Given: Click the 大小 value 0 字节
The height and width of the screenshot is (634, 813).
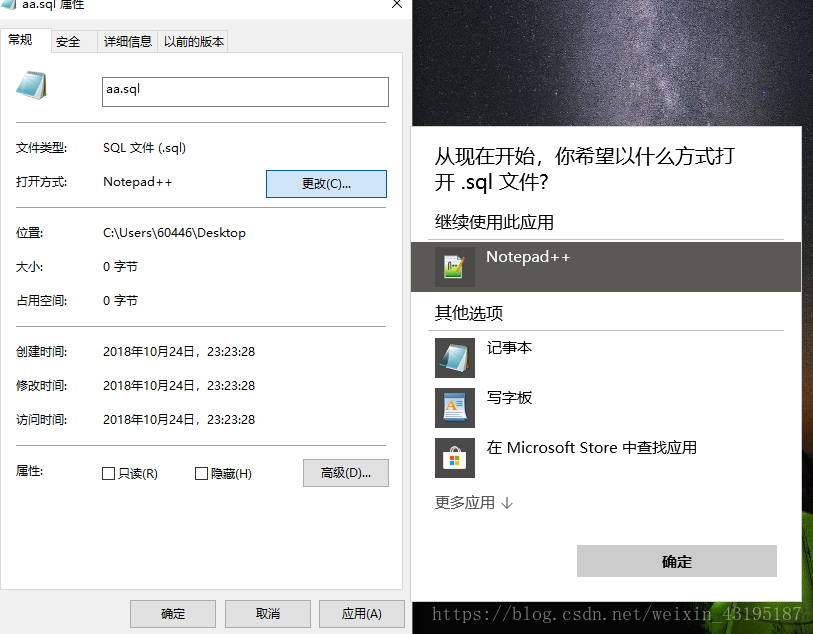Looking at the screenshot, I should click(120, 266).
